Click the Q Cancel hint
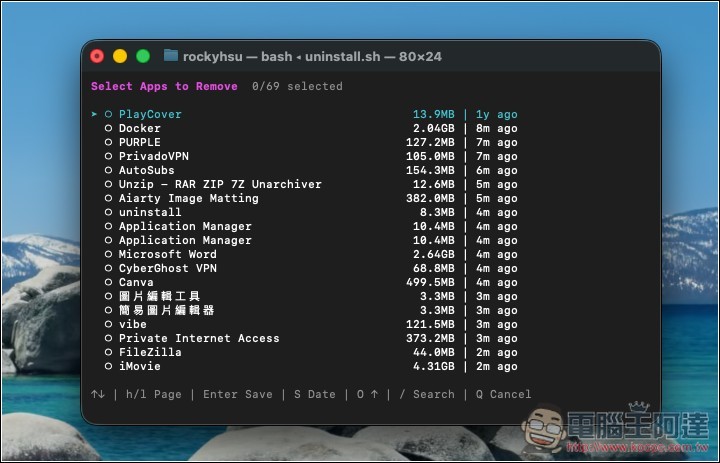 [504, 395]
